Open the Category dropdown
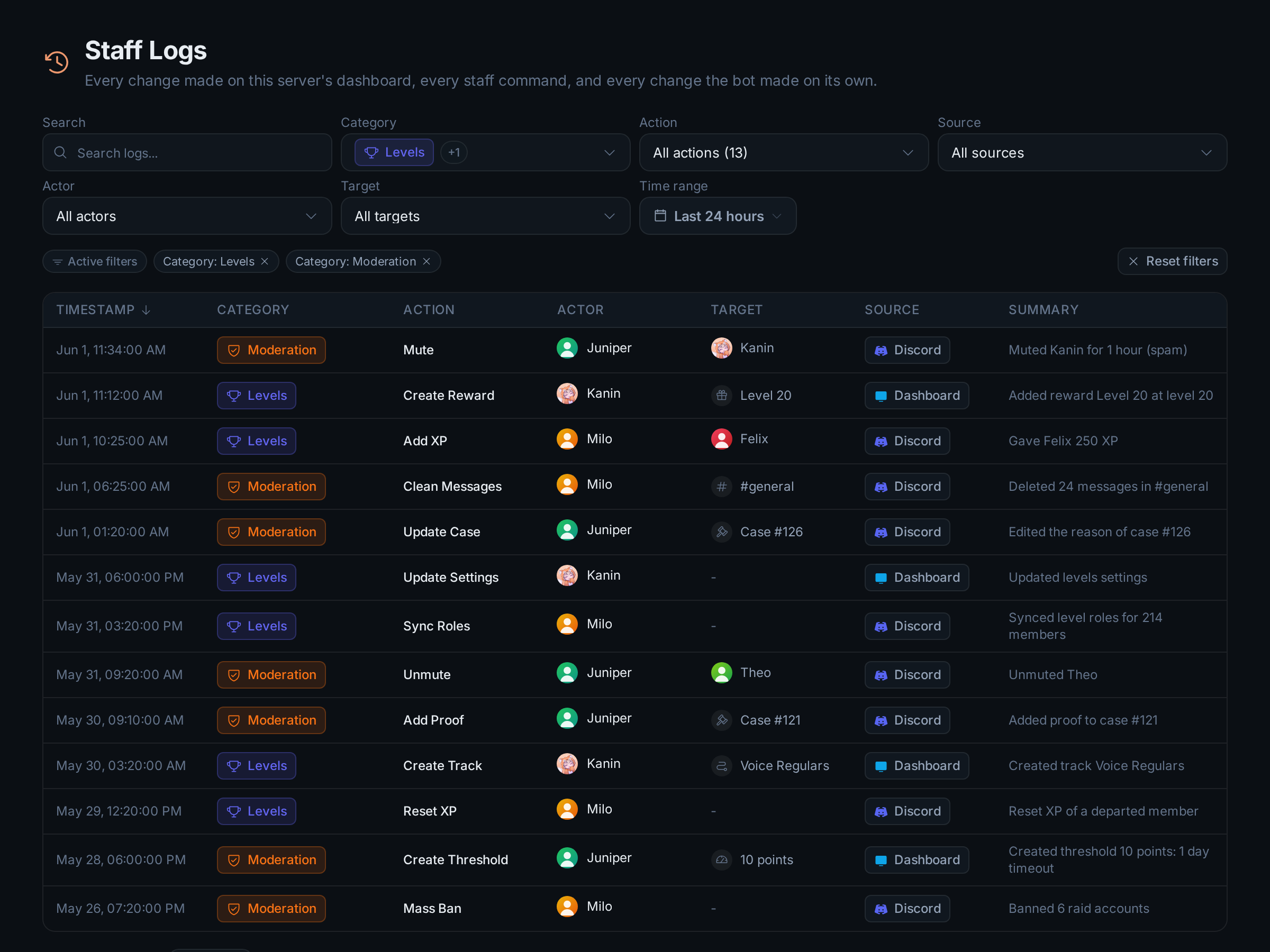 [486, 153]
